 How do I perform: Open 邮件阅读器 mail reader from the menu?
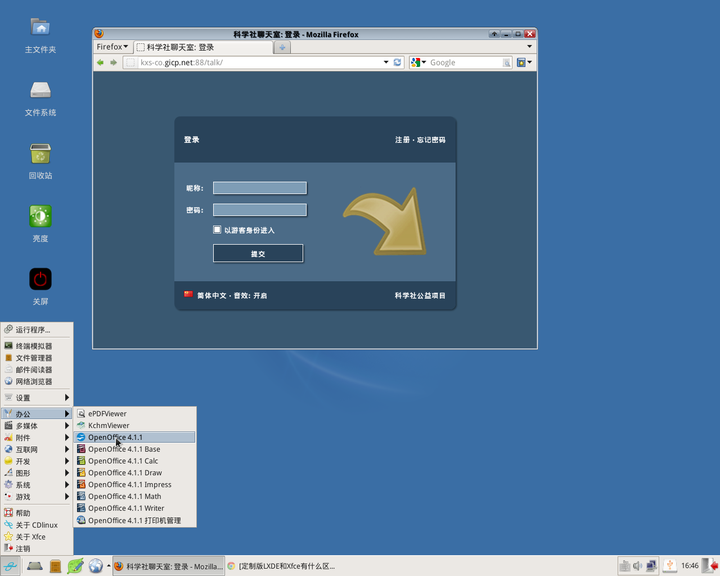pyautogui.click(x=37, y=370)
